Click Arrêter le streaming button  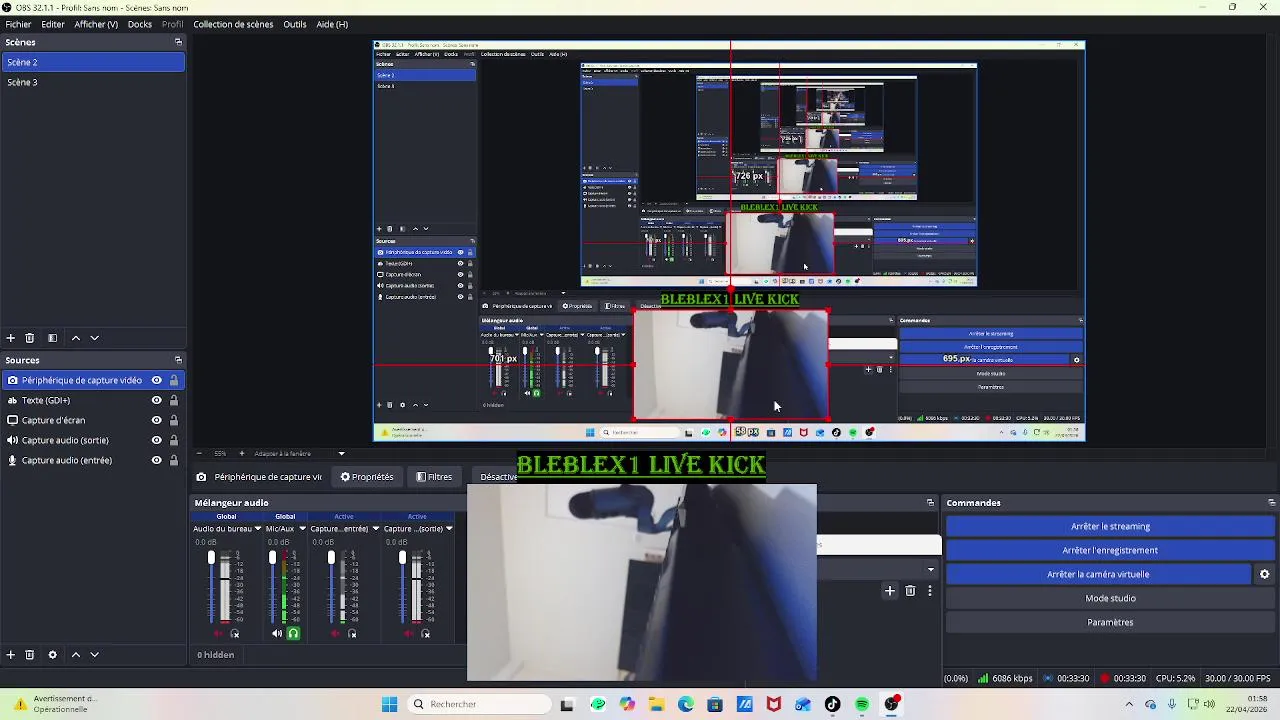click(1110, 526)
